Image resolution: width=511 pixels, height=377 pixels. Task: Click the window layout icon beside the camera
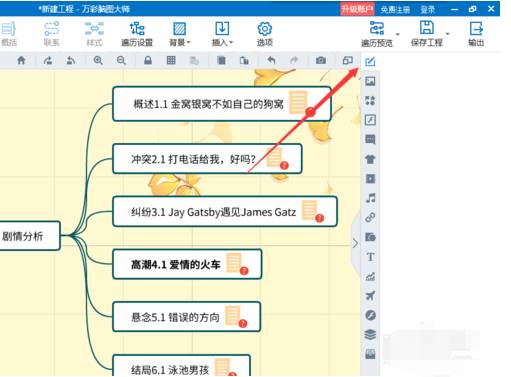[348, 60]
